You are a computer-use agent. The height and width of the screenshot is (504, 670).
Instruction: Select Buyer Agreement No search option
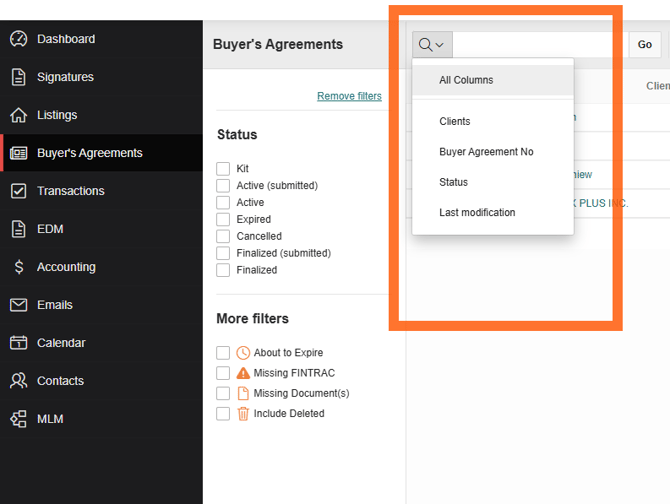[486, 152]
